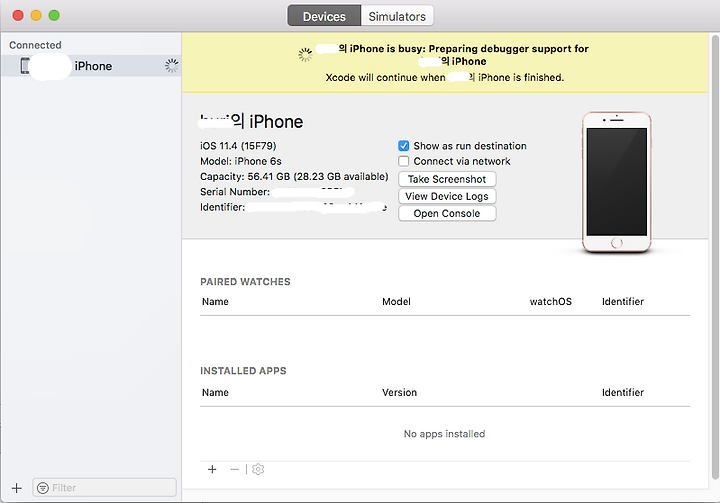Click the Version column header
This screenshot has width=720, height=503.
pyautogui.click(x=399, y=392)
